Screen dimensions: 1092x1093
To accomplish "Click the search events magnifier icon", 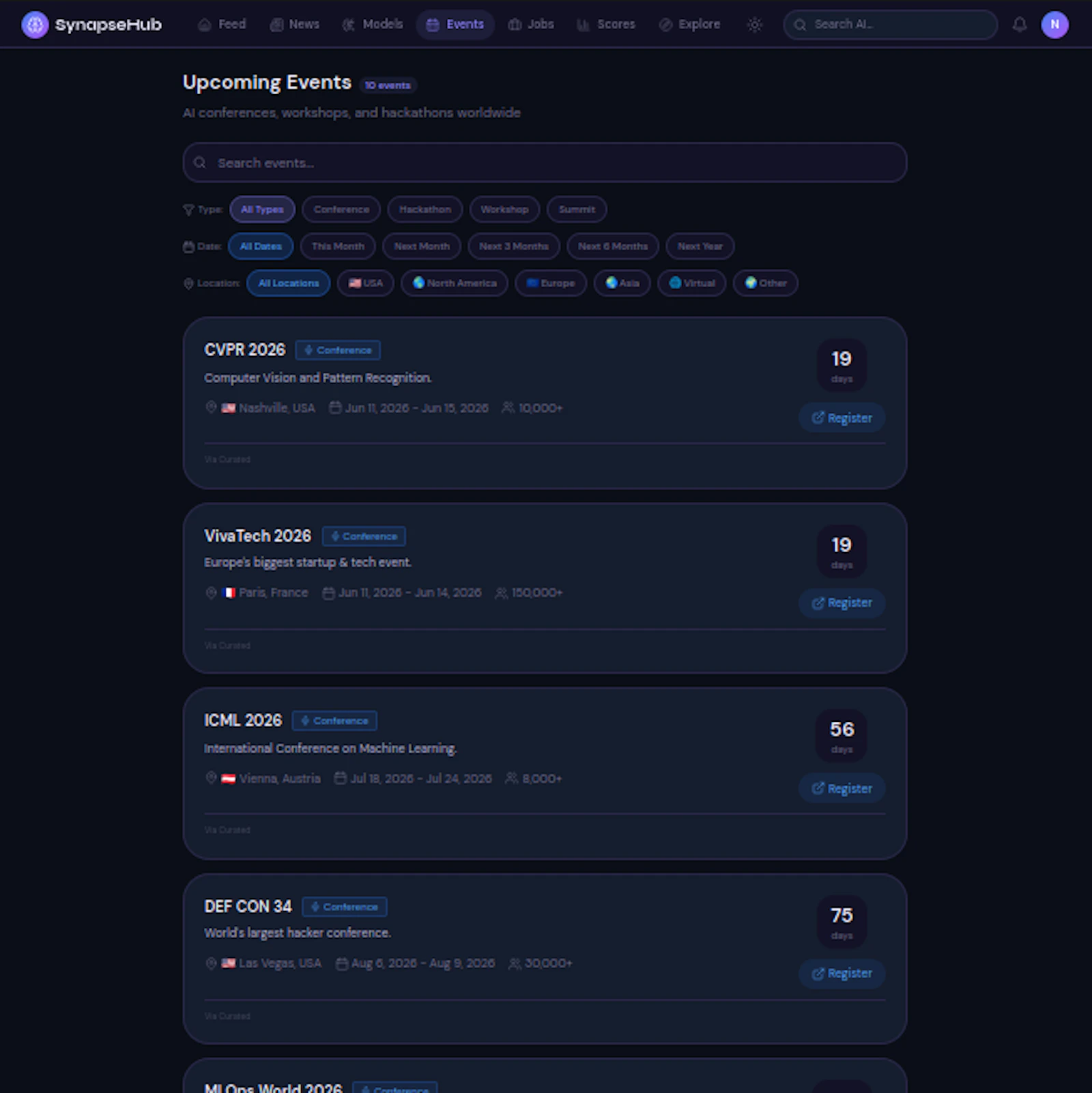I will (x=200, y=162).
